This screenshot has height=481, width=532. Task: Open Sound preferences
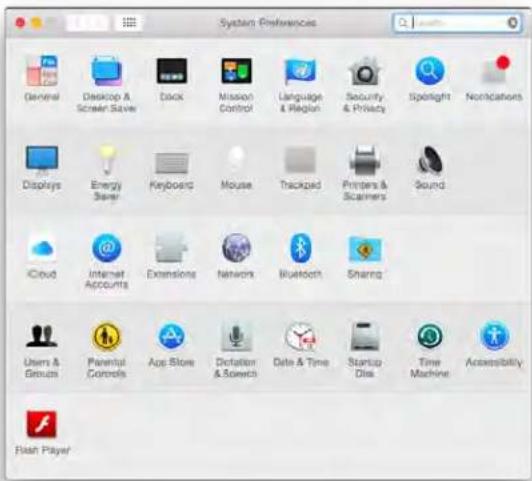430,159
